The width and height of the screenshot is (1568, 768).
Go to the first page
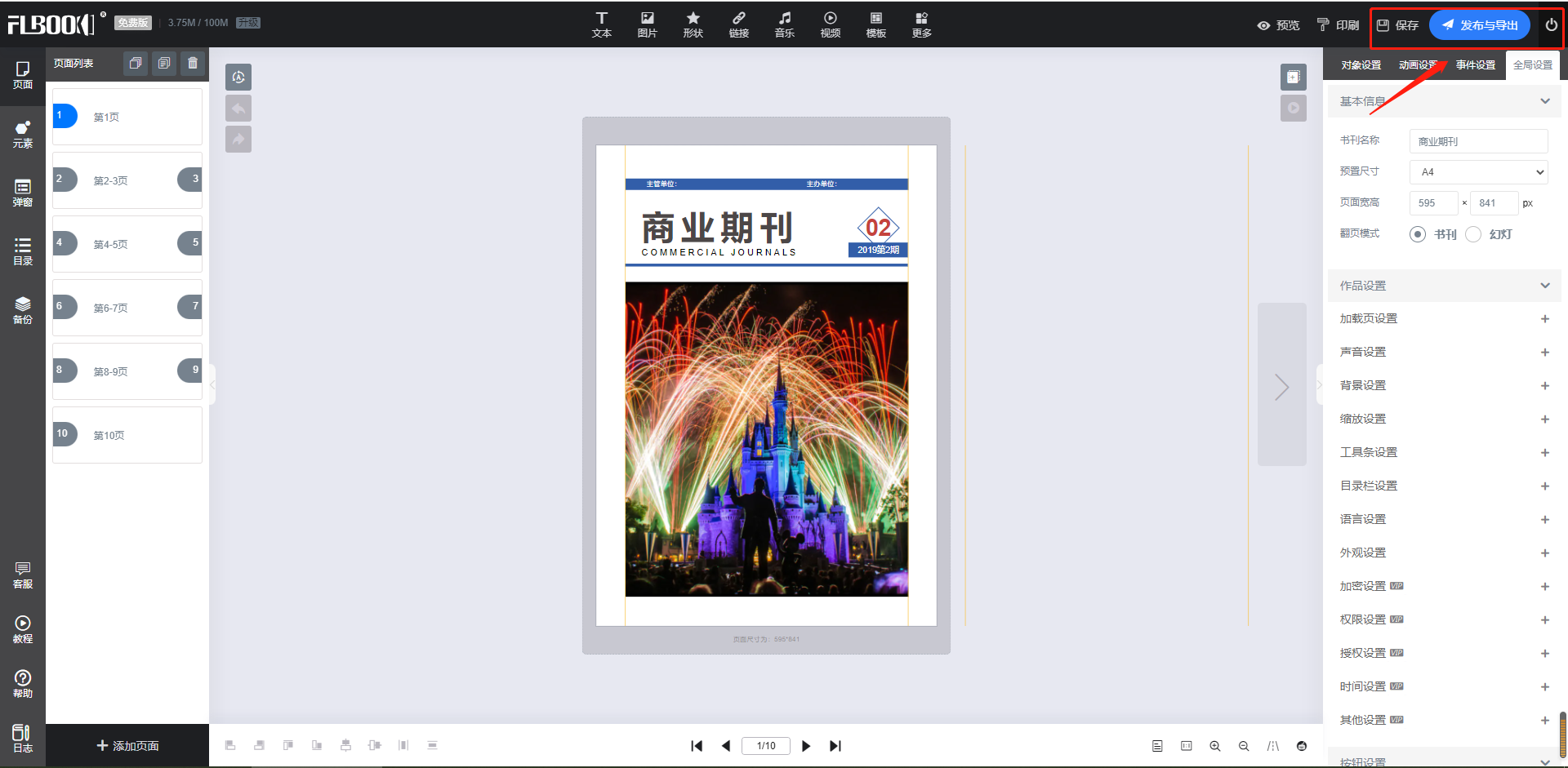tap(697, 746)
